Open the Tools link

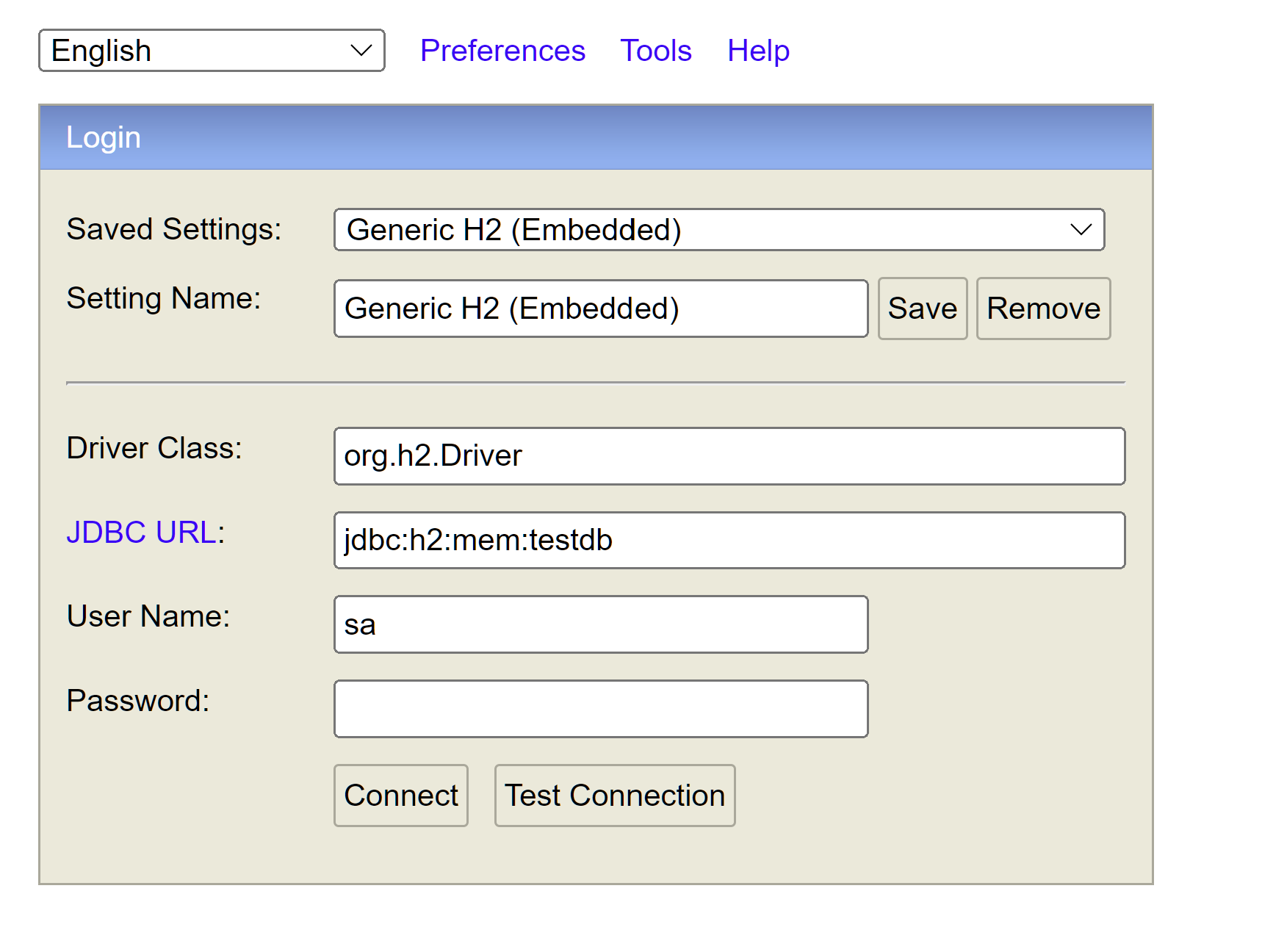click(656, 51)
